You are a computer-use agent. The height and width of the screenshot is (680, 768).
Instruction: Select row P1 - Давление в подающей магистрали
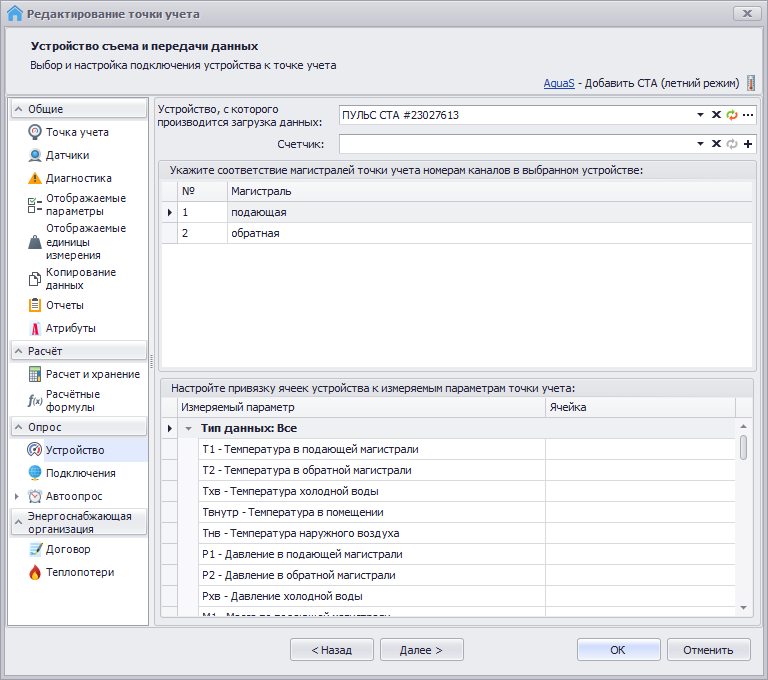click(449, 555)
